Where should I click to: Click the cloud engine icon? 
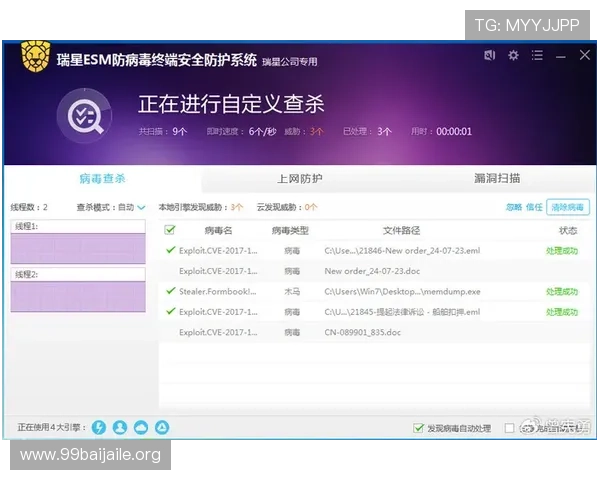coord(141,427)
